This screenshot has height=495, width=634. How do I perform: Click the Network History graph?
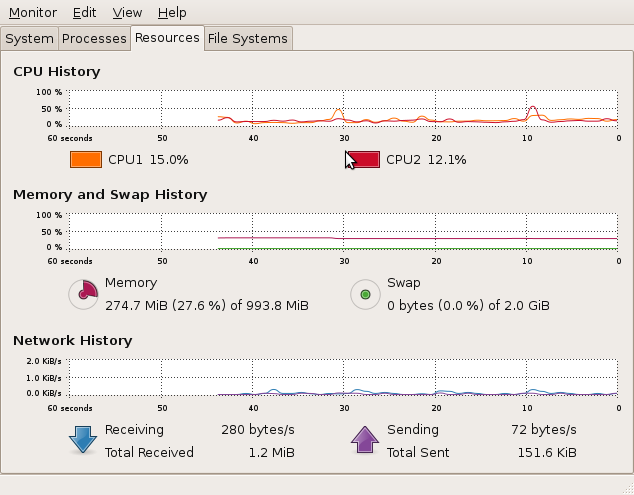pos(343,378)
